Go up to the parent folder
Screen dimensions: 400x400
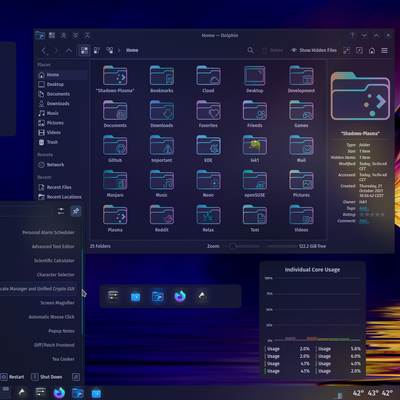[69, 50]
